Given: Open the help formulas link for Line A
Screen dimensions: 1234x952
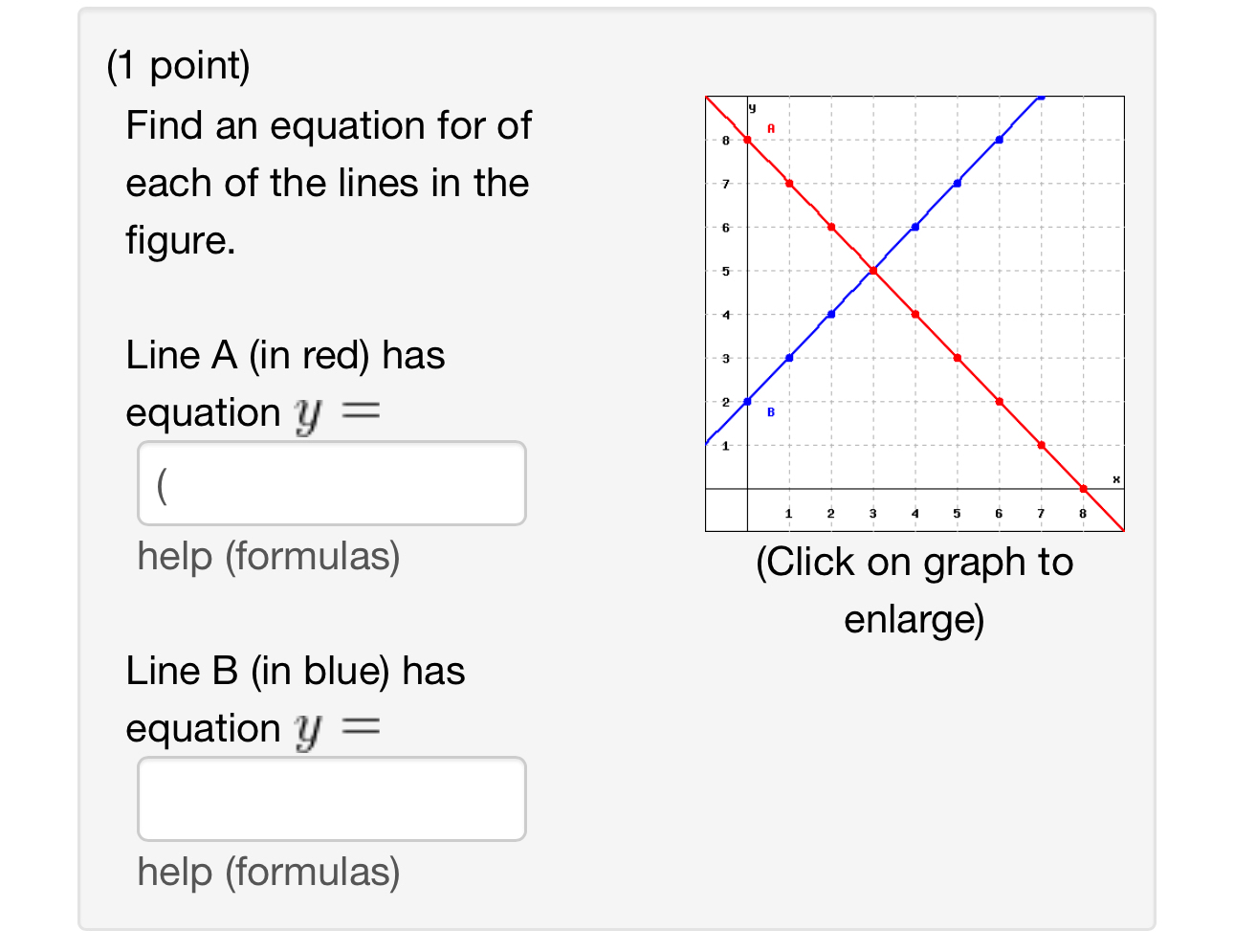Looking at the screenshot, I should click(269, 556).
